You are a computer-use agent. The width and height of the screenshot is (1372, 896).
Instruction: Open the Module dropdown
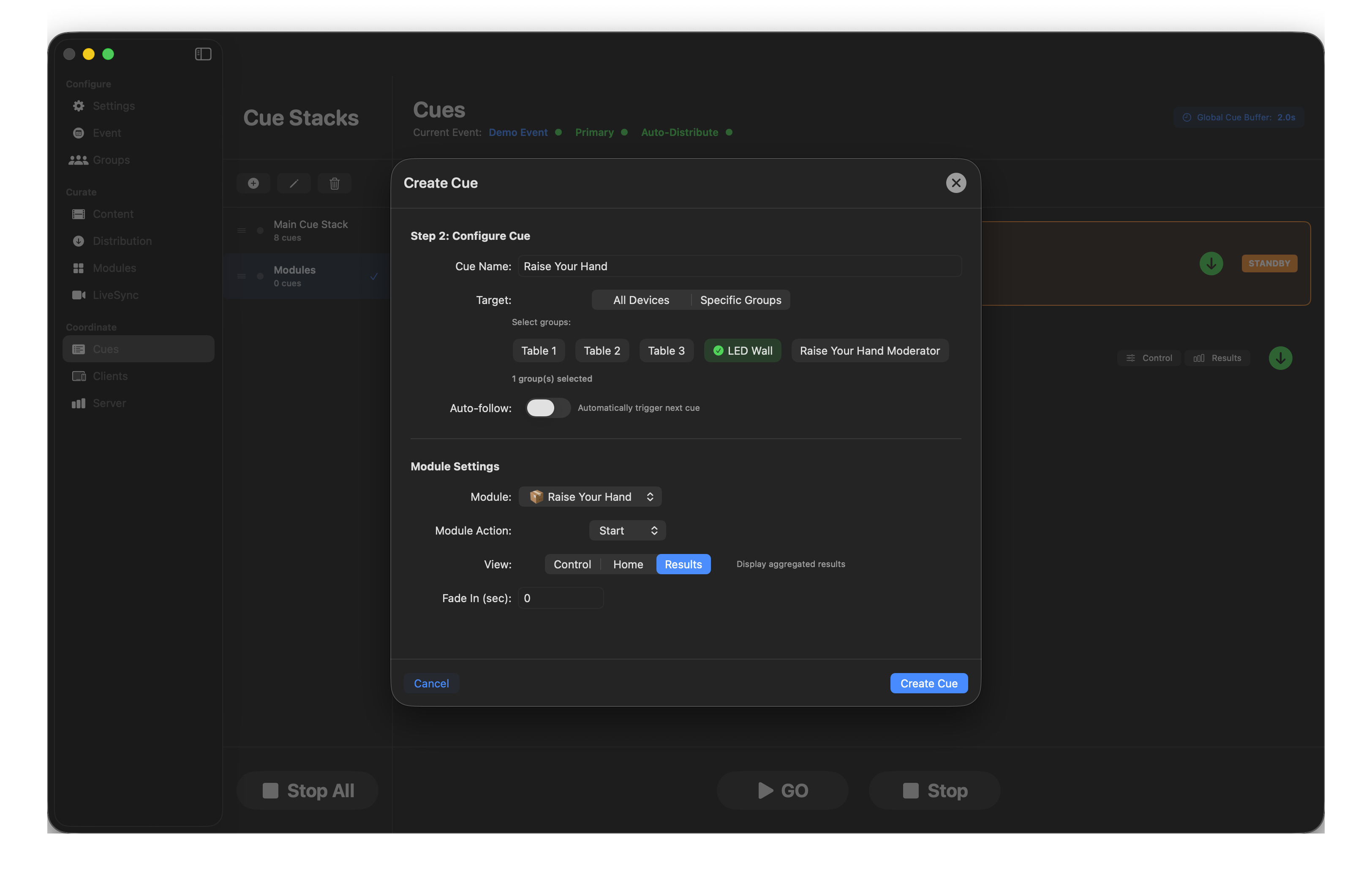(x=590, y=497)
